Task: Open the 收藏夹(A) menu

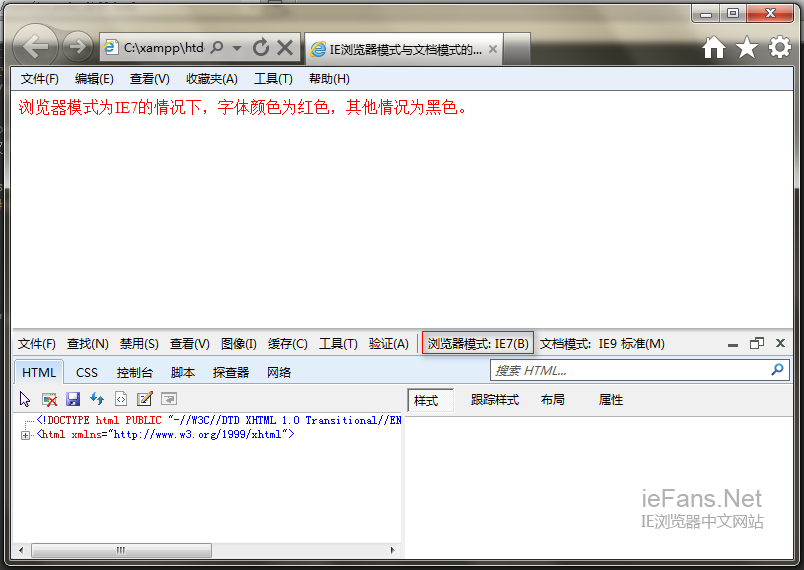Action: [x=211, y=78]
